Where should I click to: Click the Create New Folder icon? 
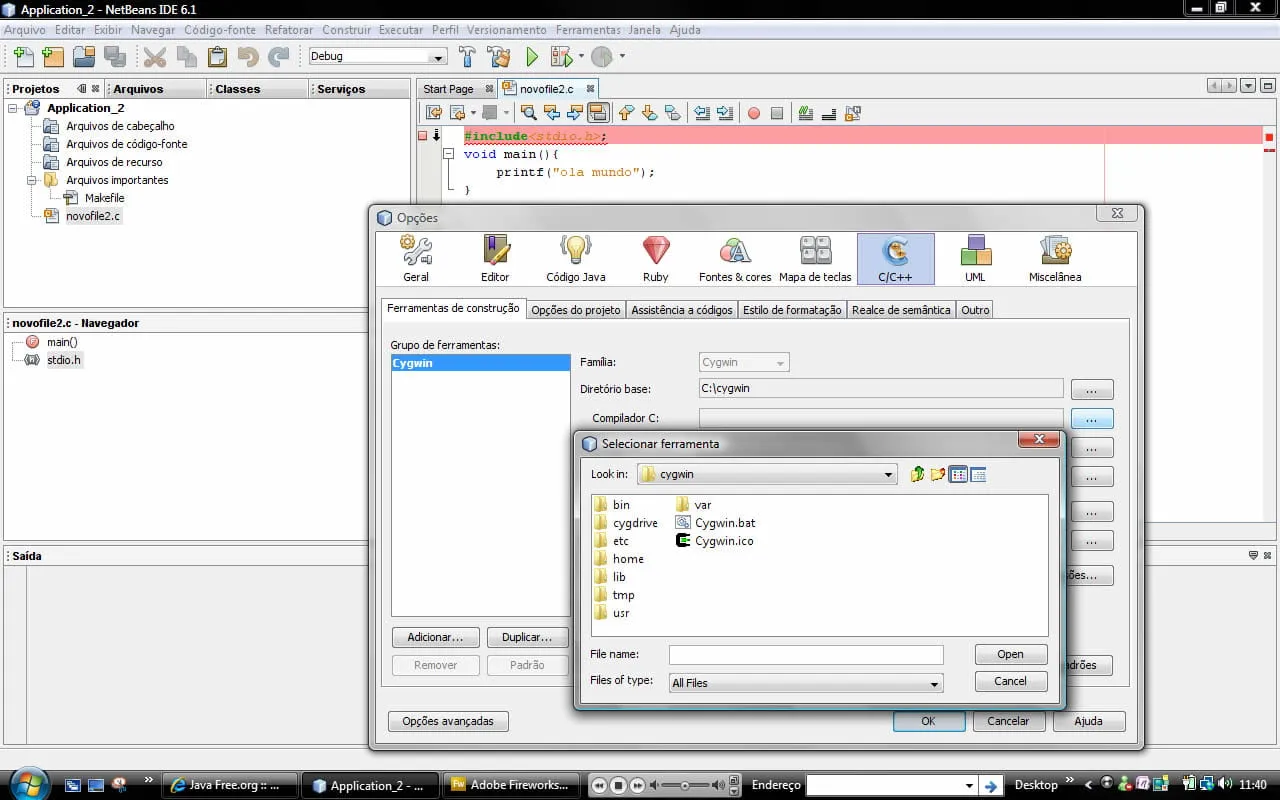[x=938, y=474]
